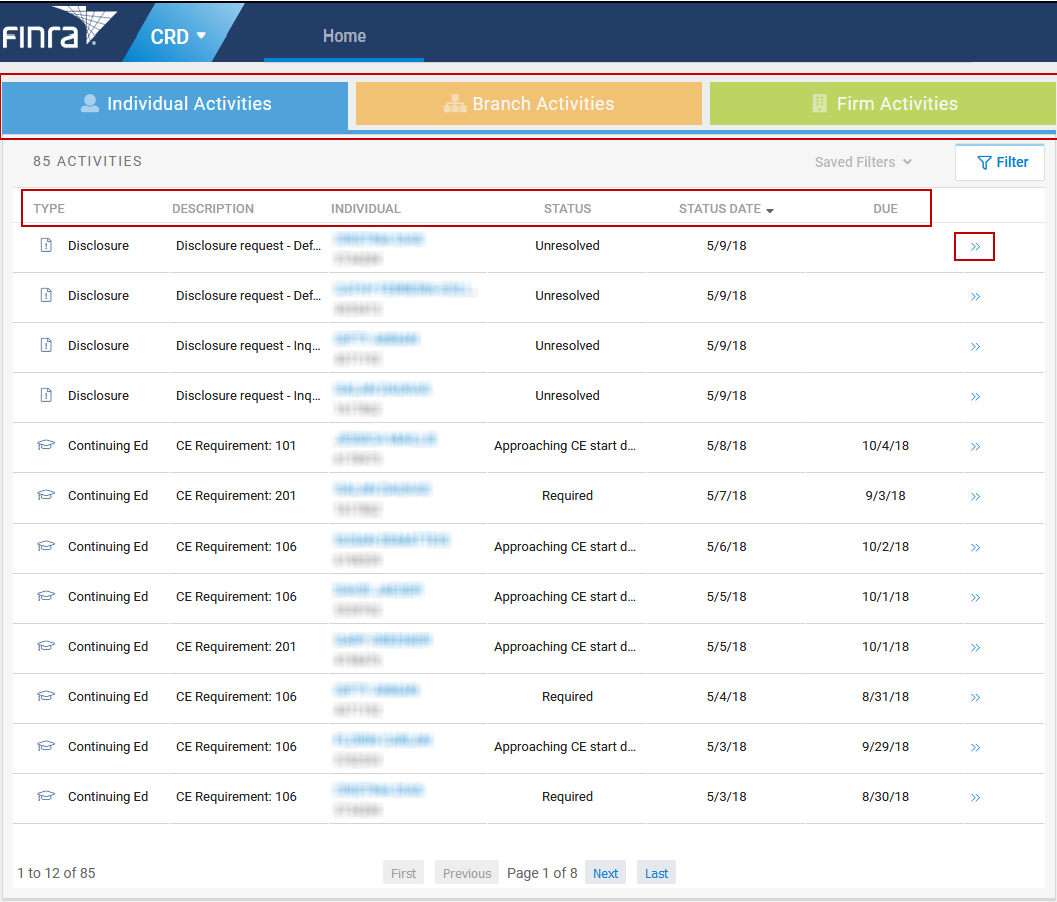1057x902 pixels.
Task: Expand details for the CE Requirement: 106 row
Action: tap(974, 547)
